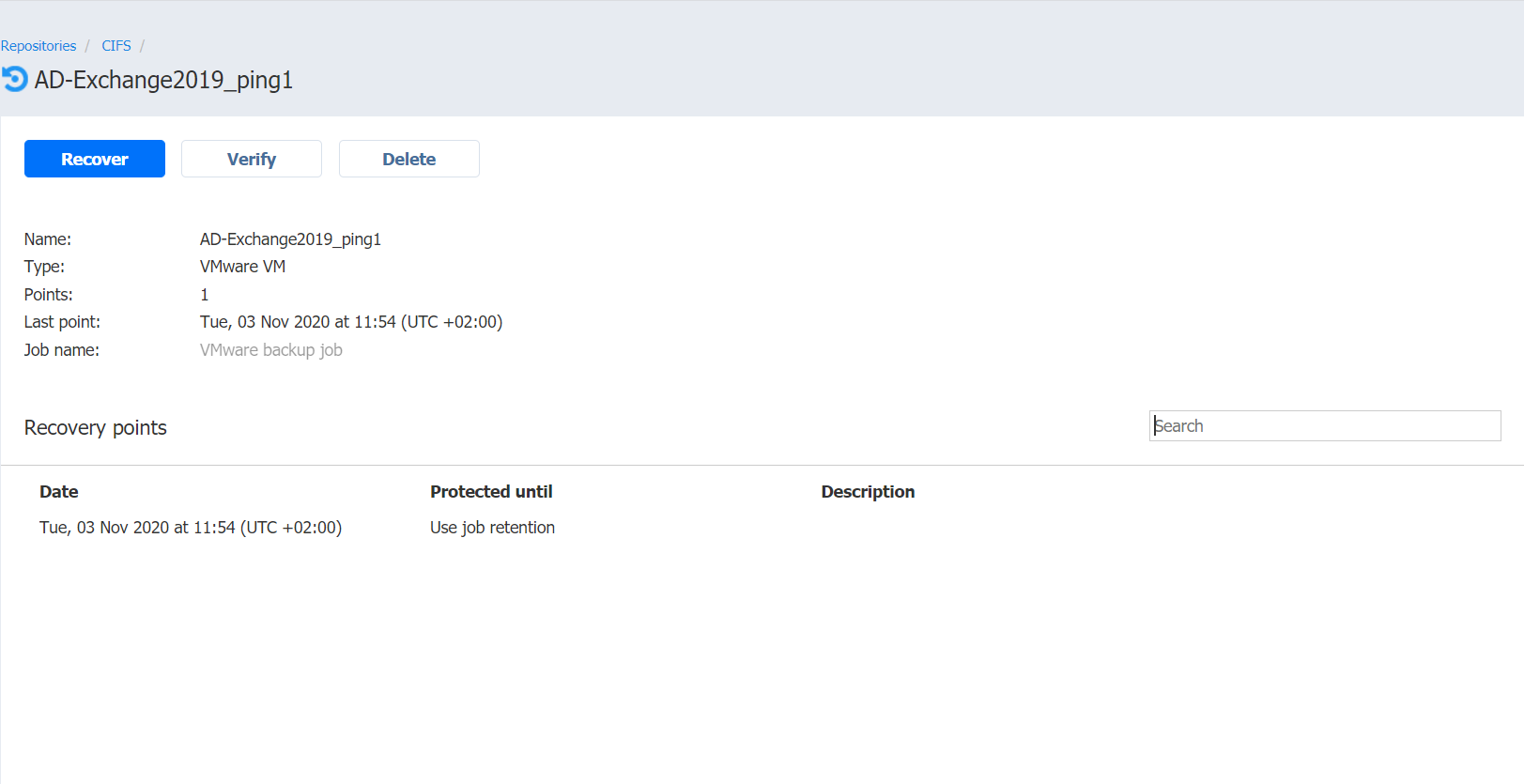This screenshot has height=784, width=1524.
Task: Click the Delete button
Action: (x=409, y=159)
